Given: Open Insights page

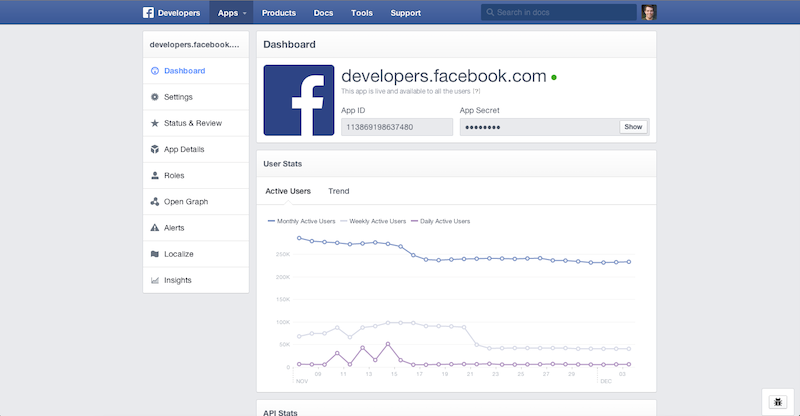Looking at the screenshot, I should pos(196,280).
